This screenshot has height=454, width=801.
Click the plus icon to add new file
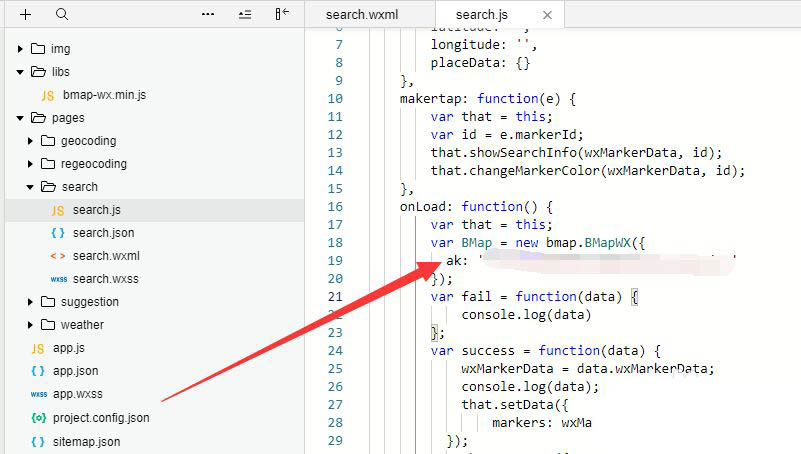(26, 15)
